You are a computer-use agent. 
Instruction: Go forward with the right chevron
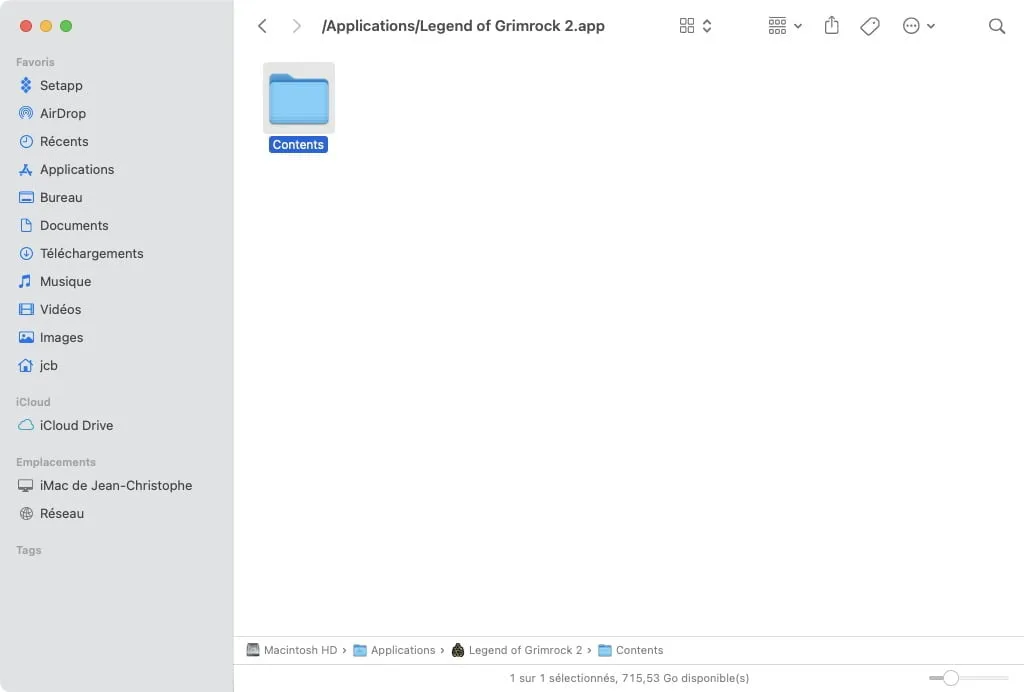point(296,26)
